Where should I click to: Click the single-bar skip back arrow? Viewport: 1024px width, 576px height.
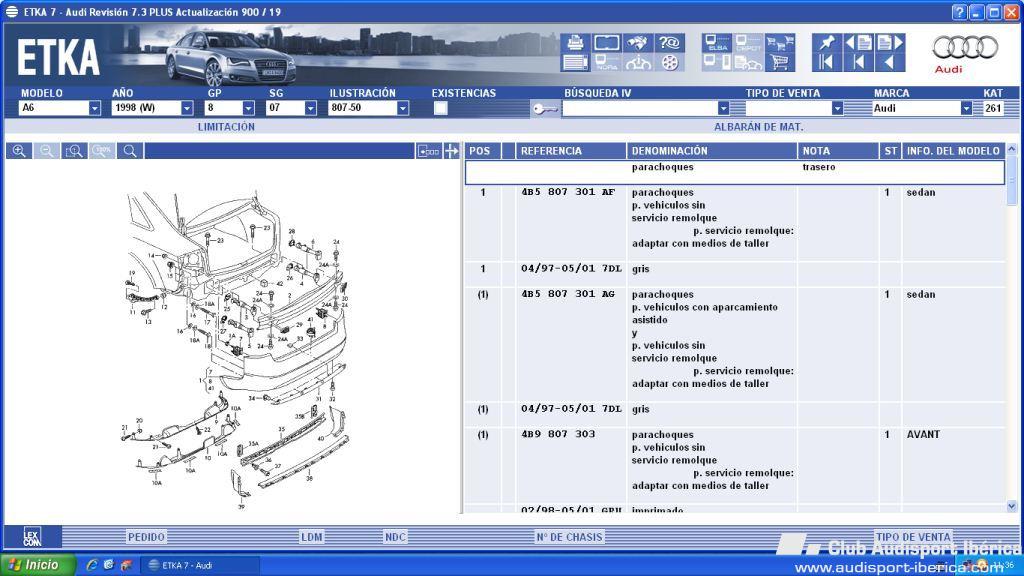[858, 63]
